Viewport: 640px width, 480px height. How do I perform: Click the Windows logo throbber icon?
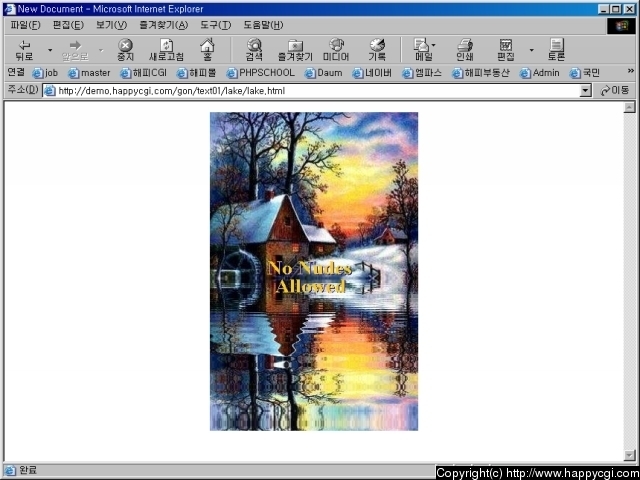tap(621, 26)
